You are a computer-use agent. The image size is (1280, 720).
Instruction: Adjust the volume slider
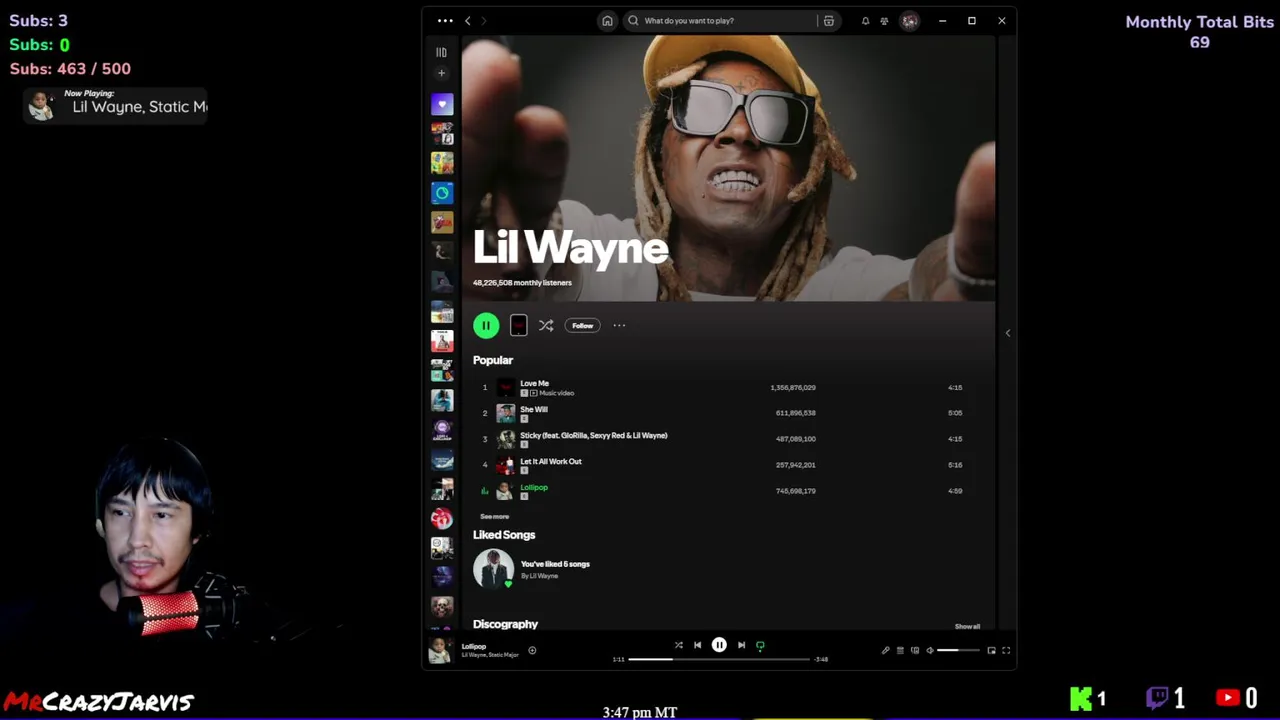tap(960, 650)
